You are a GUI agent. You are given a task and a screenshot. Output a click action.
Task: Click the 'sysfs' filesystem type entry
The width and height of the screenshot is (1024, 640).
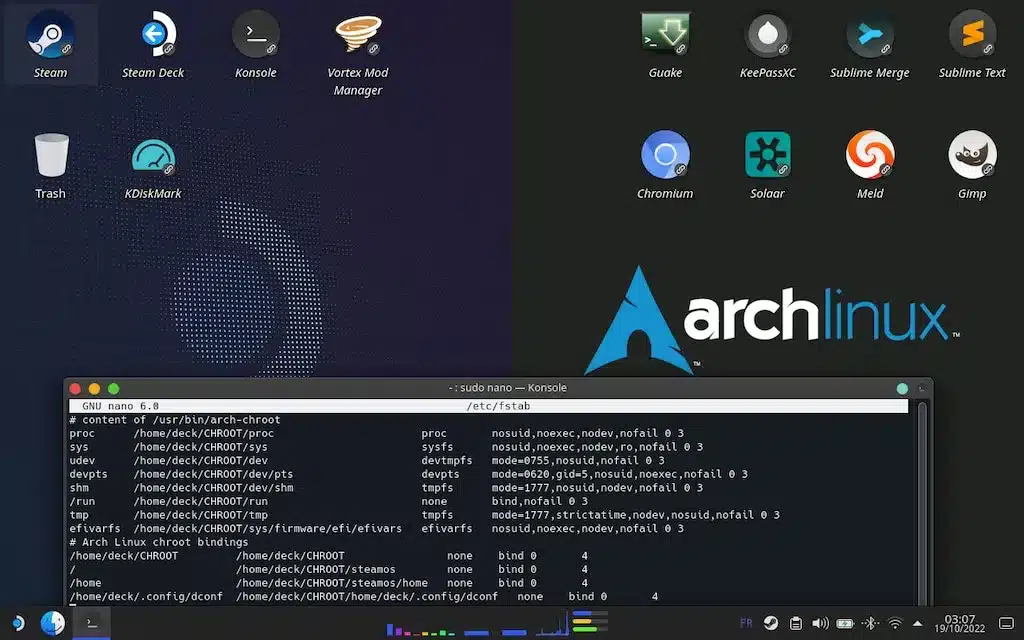click(x=437, y=447)
